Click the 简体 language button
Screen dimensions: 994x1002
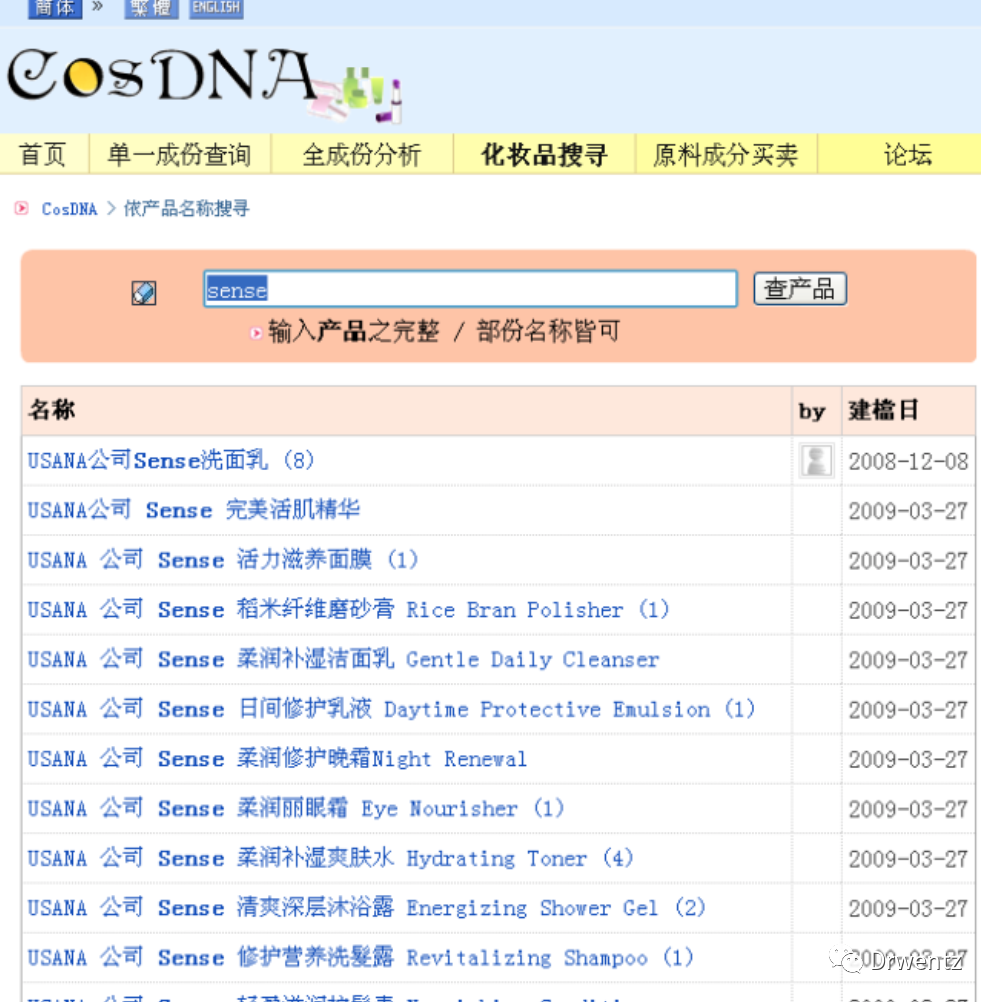54,8
